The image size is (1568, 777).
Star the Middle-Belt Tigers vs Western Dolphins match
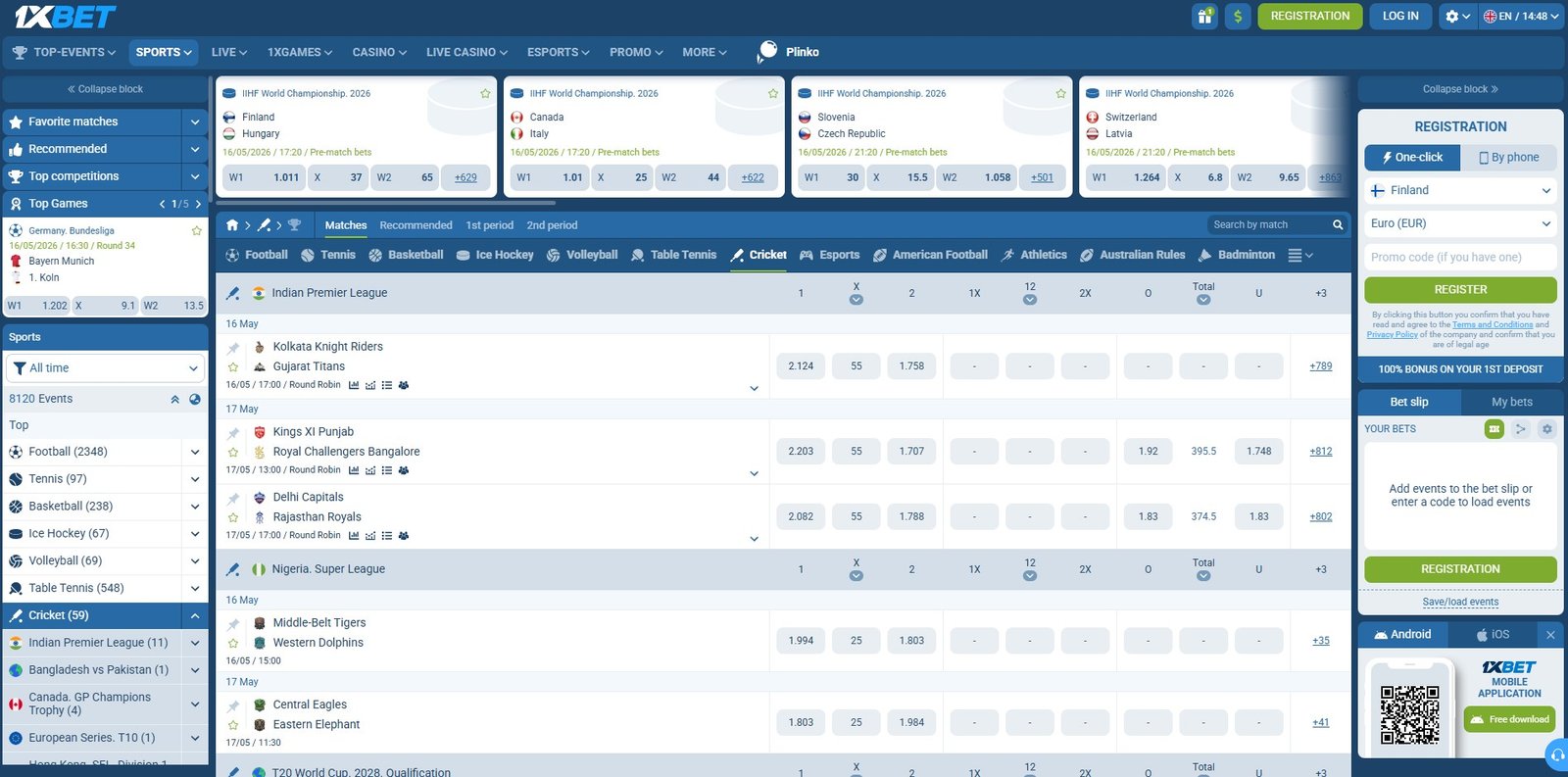(x=233, y=644)
